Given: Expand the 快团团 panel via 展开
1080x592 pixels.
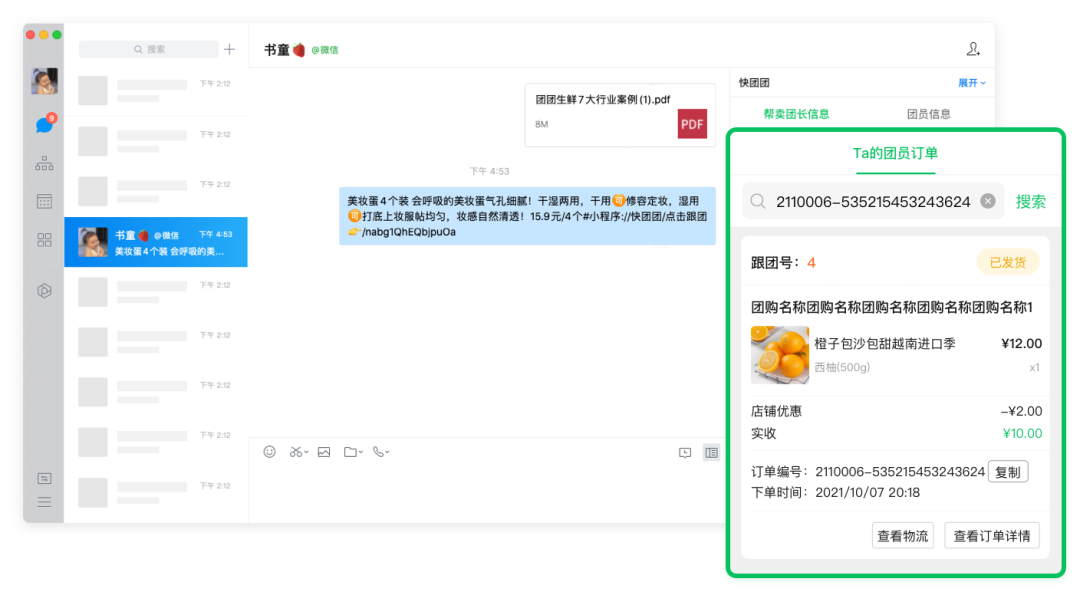Looking at the screenshot, I should 972,83.
